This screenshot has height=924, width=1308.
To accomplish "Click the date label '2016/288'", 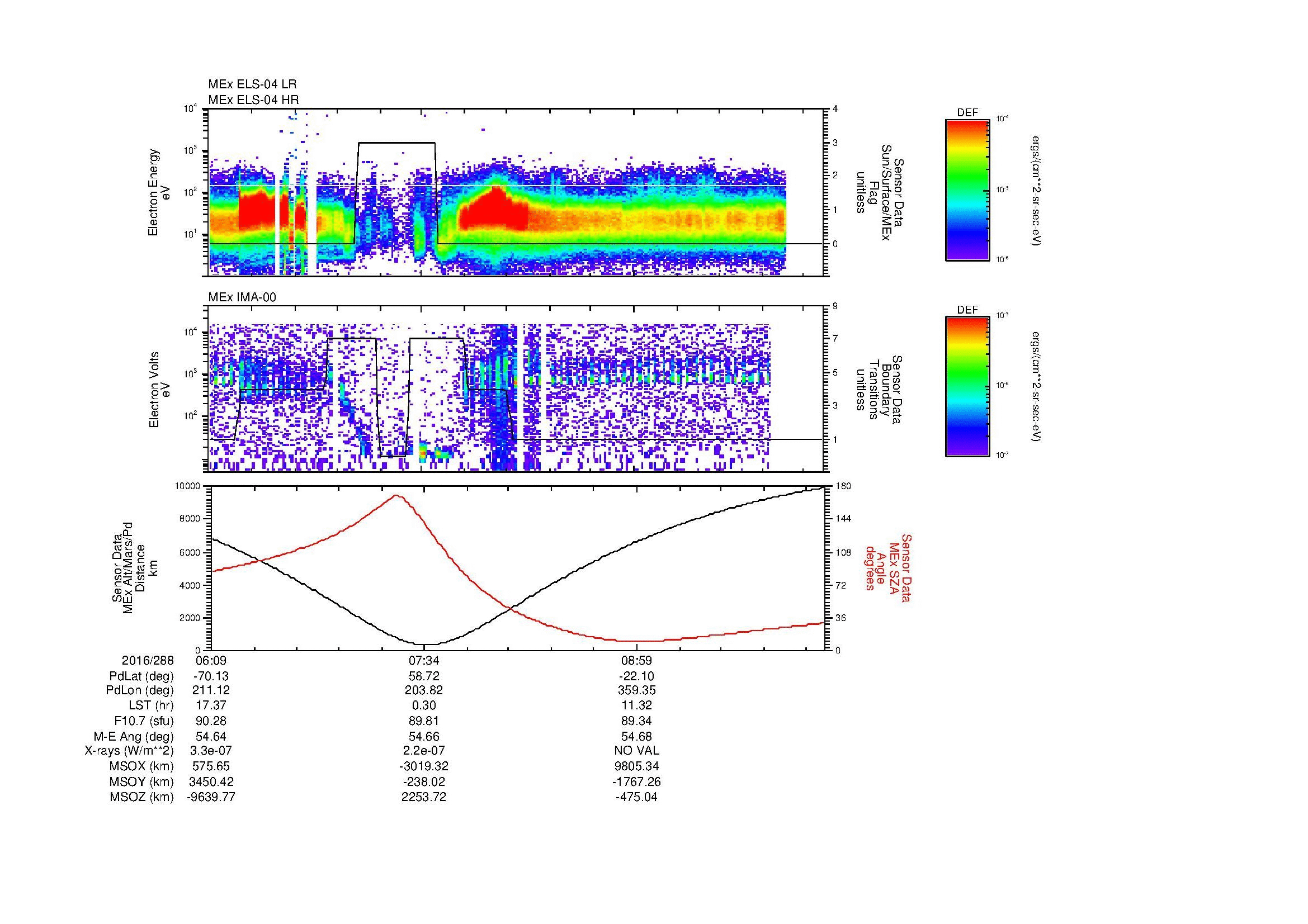I will click(x=148, y=660).
